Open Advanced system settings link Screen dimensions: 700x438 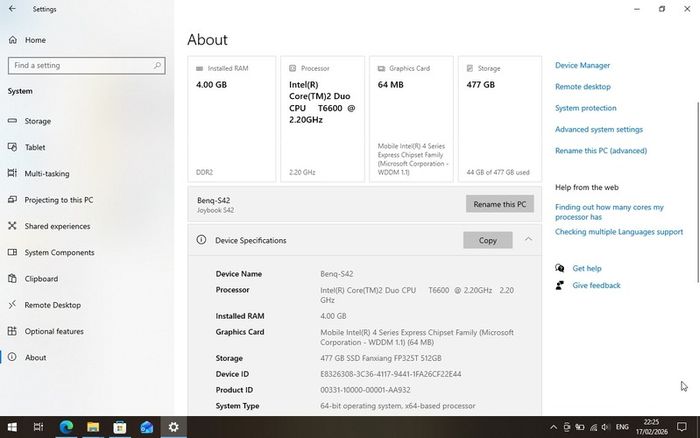pos(599,129)
